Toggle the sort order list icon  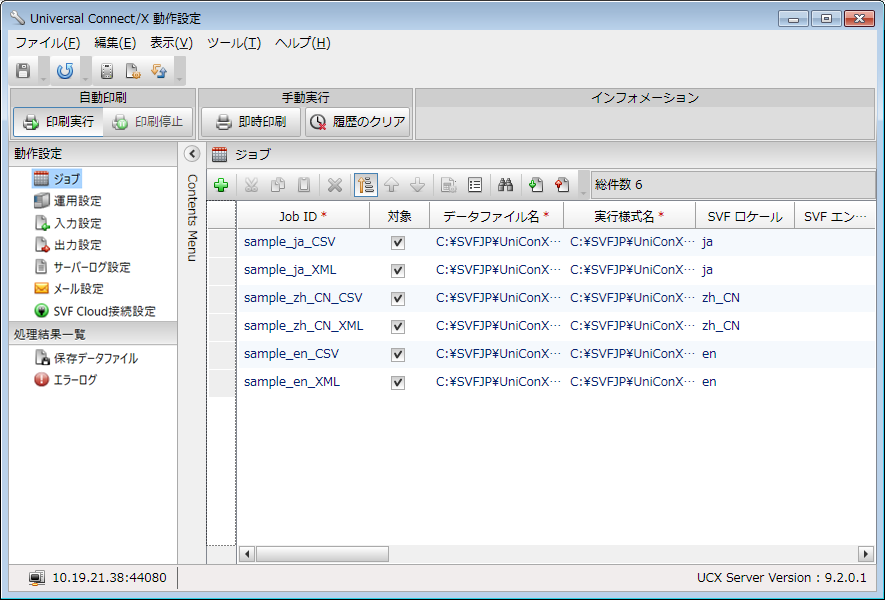[366, 185]
